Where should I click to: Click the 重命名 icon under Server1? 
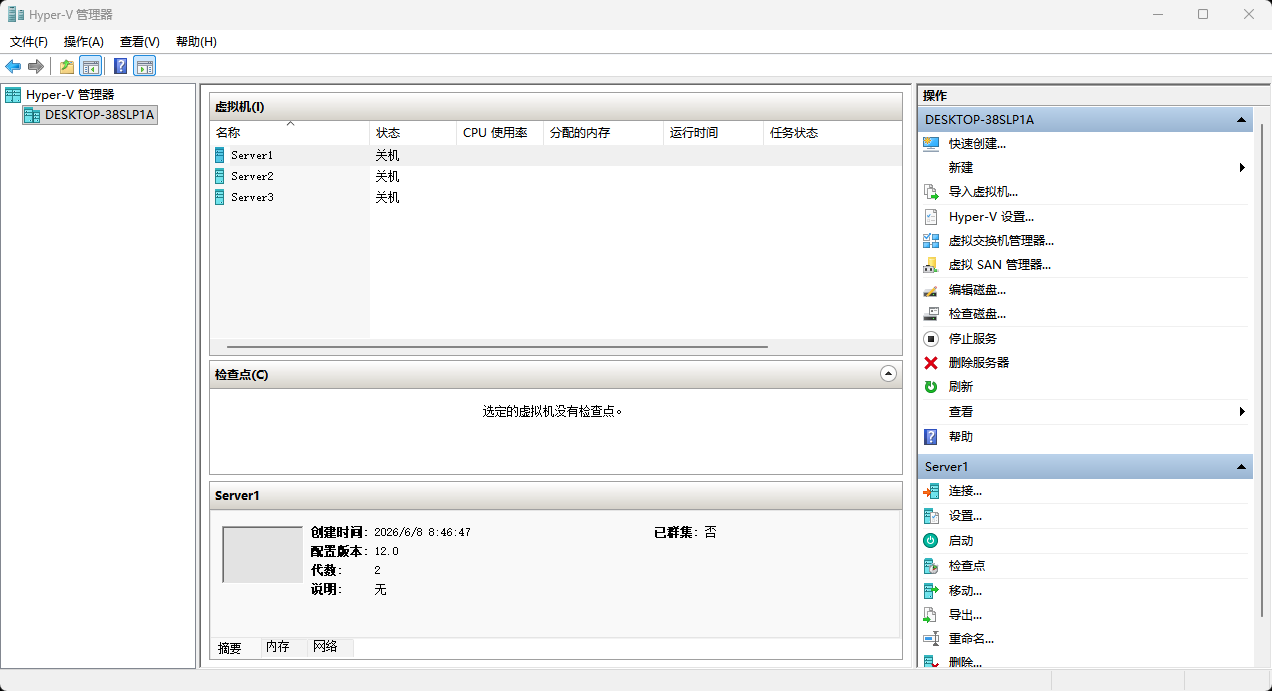931,638
